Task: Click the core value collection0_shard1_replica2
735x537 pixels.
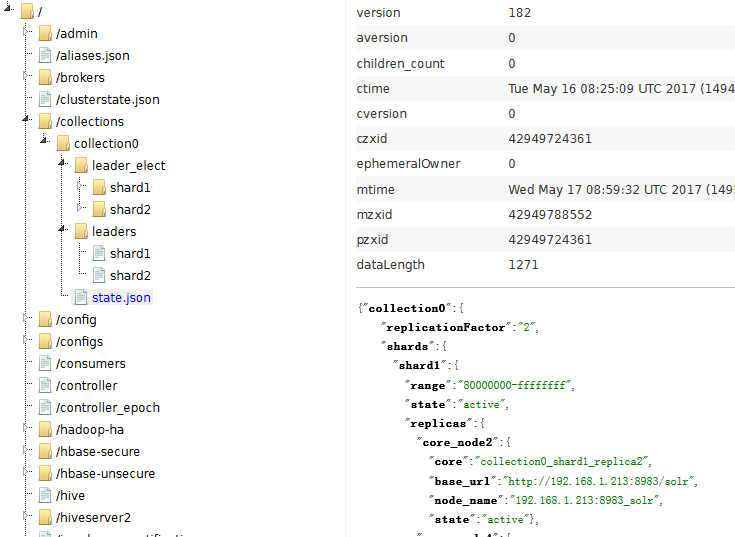Action: pyautogui.click(x=562, y=462)
